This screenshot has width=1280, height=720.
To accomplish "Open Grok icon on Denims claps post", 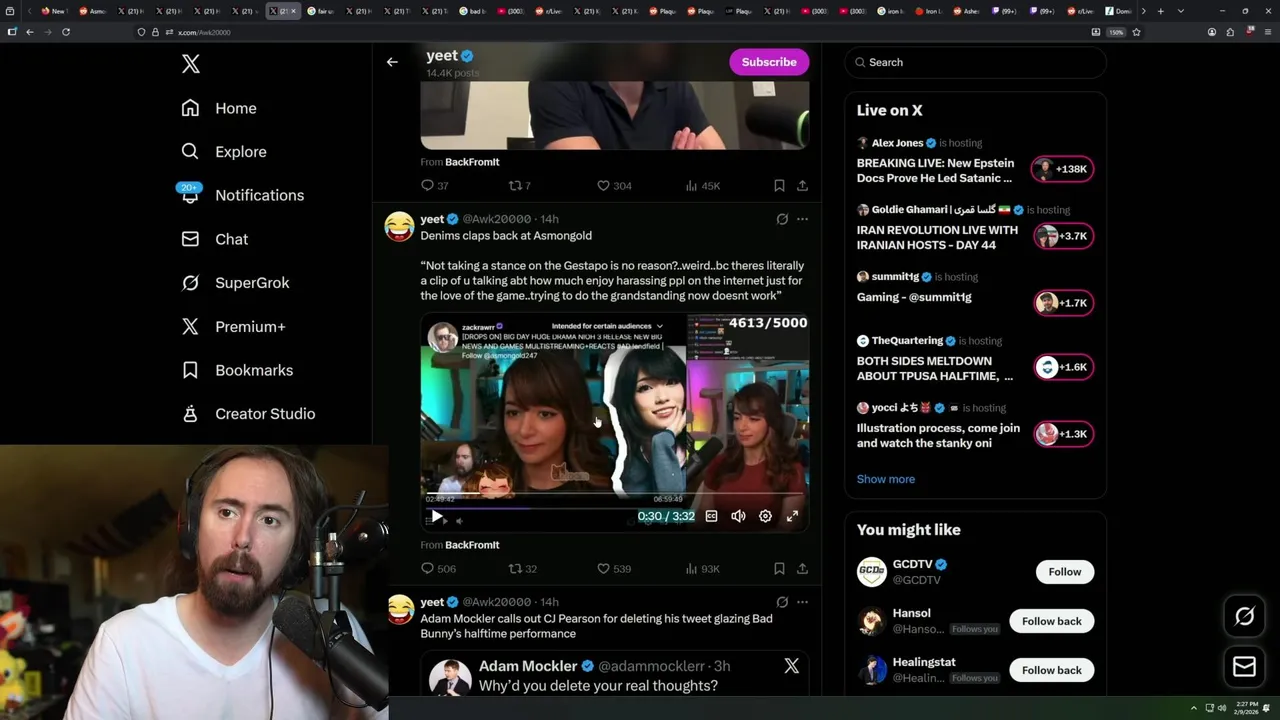I will tap(782, 219).
